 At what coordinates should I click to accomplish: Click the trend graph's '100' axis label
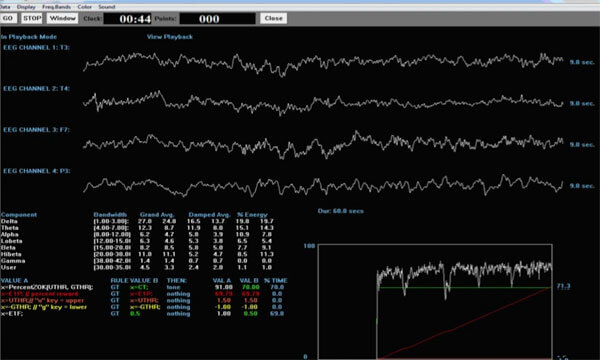click(x=309, y=246)
